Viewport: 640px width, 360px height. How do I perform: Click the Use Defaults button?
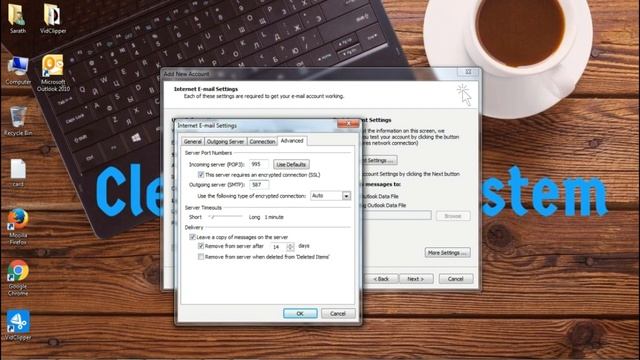[291, 164]
